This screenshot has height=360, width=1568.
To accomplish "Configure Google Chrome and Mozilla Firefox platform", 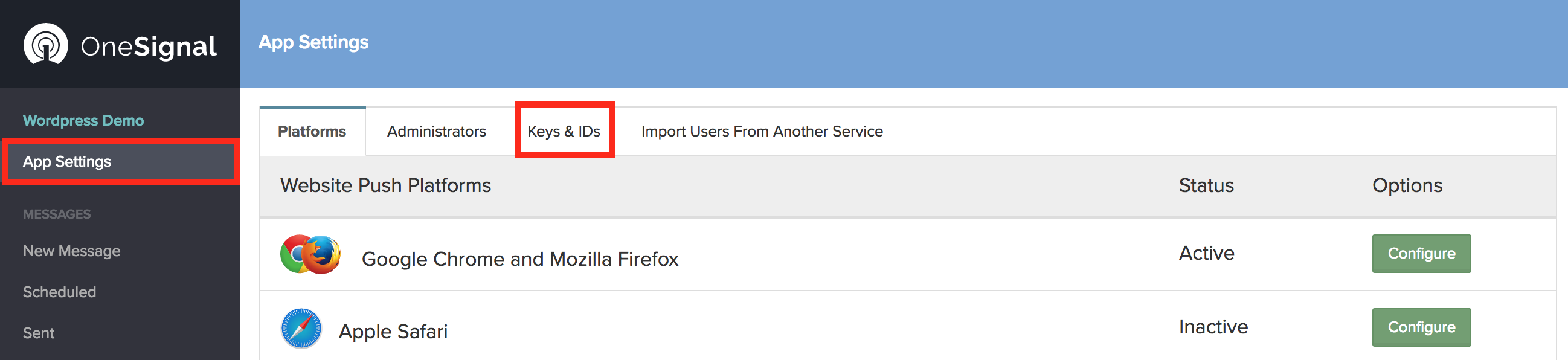I will tap(1421, 254).
